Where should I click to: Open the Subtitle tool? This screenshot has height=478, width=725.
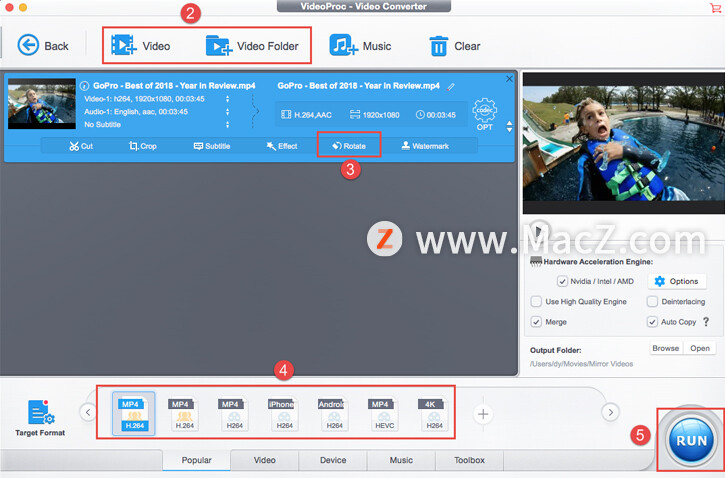pyautogui.click(x=212, y=146)
